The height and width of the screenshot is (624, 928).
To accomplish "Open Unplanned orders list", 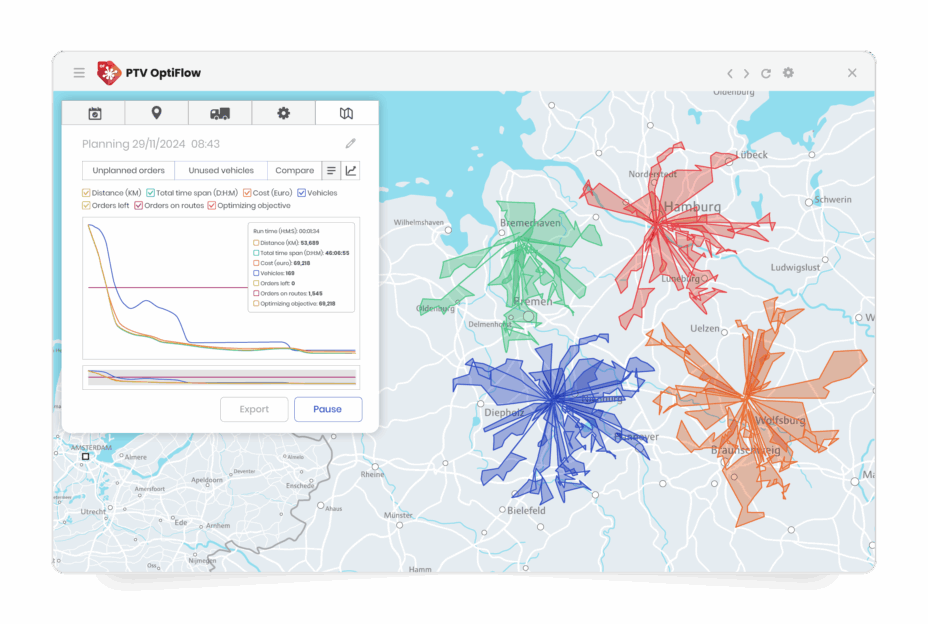I will 128,171.
